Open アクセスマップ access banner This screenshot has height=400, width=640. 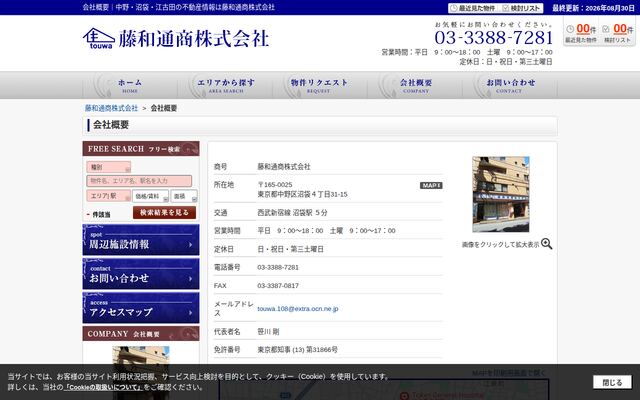[x=141, y=308]
